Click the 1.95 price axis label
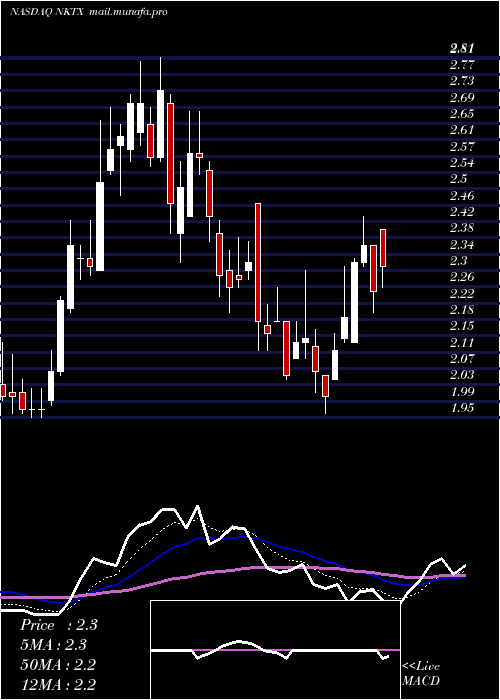 462,408
